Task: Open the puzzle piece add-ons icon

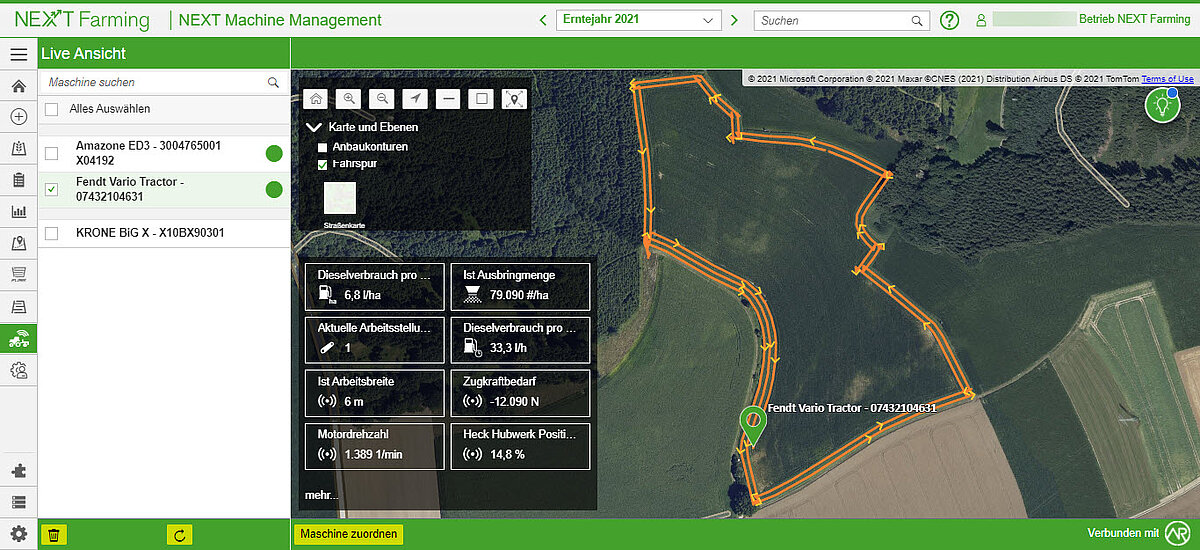Action: (x=18, y=471)
